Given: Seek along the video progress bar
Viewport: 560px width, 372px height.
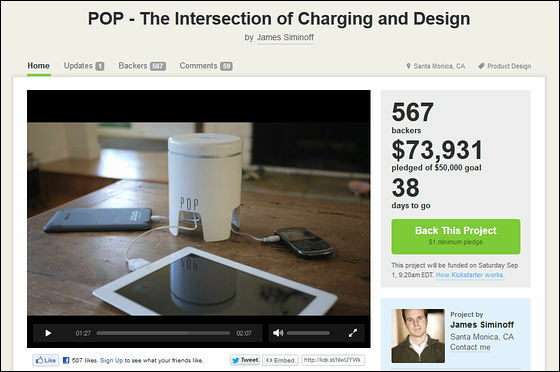Looking at the screenshot, I should click(x=163, y=333).
